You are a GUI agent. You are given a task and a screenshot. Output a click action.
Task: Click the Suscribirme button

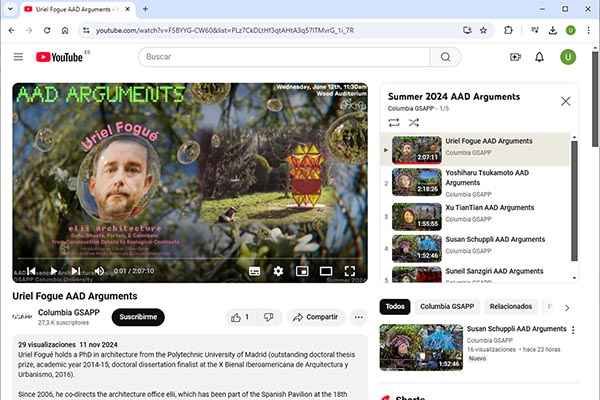(x=138, y=317)
